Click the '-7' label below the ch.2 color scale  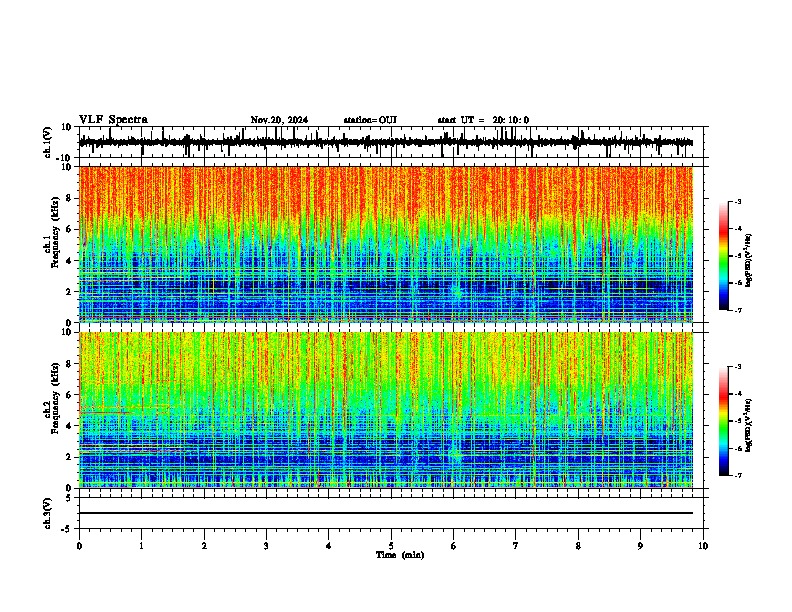(x=737, y=475)
